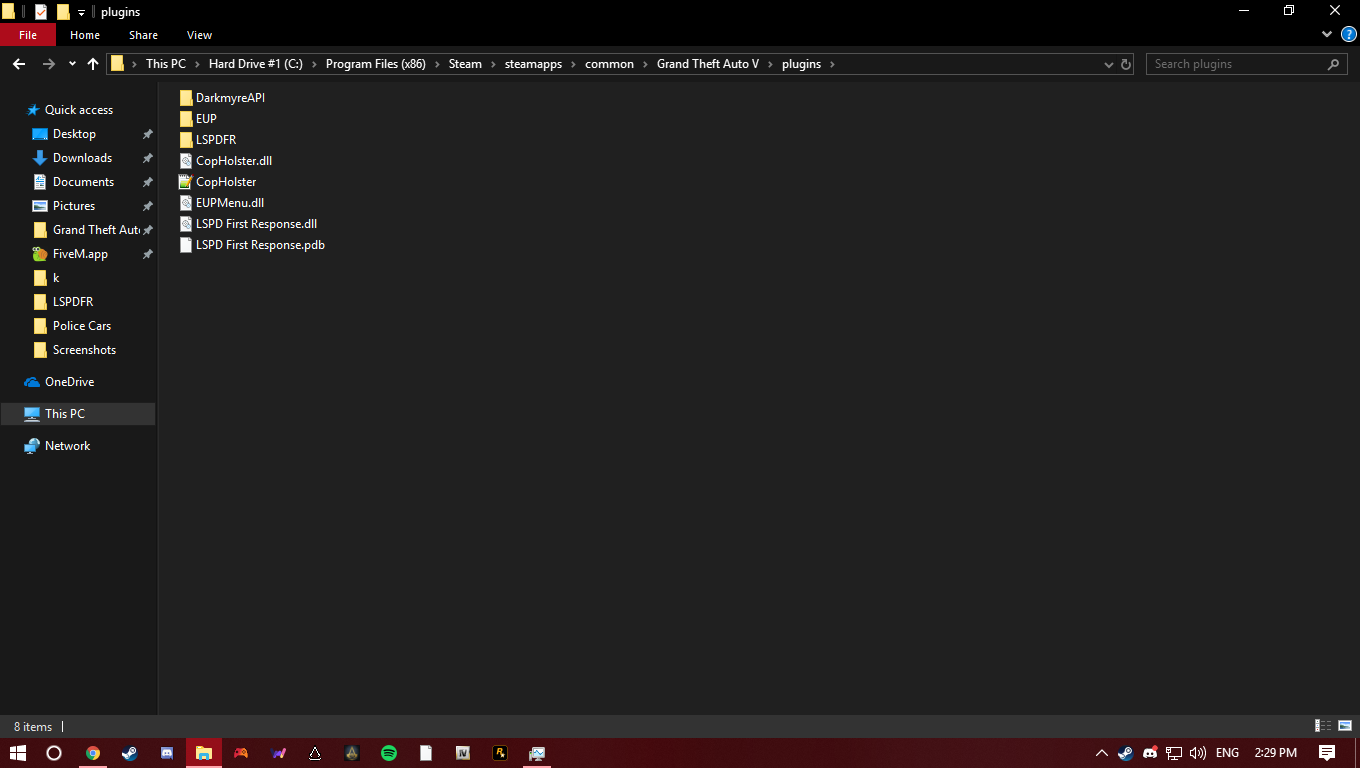1360x768 pixels.
Task: Open Downloads in the navigation pane
Action: (x=82, y=158)
